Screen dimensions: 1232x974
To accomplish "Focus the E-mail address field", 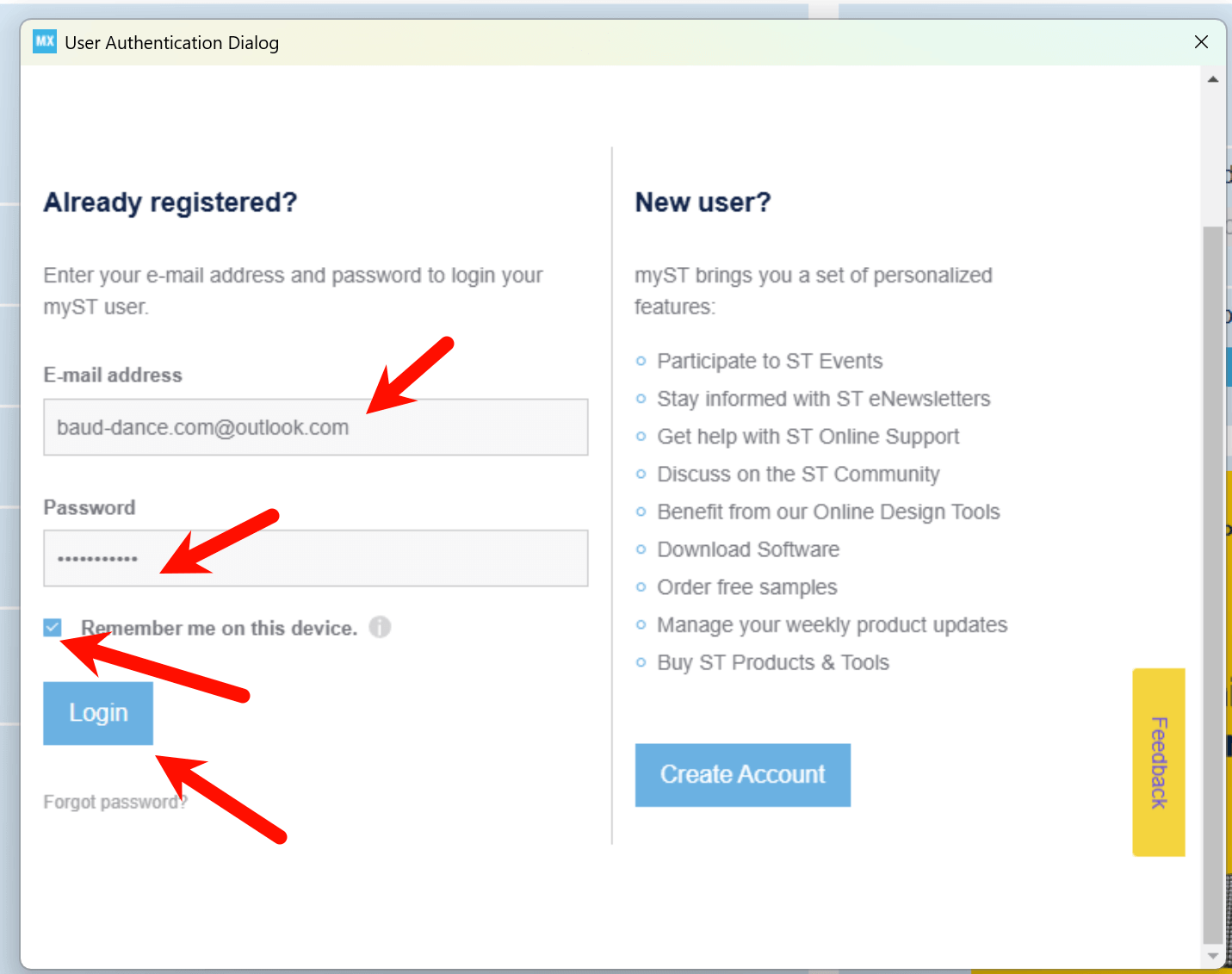I will tap(315, 427).
